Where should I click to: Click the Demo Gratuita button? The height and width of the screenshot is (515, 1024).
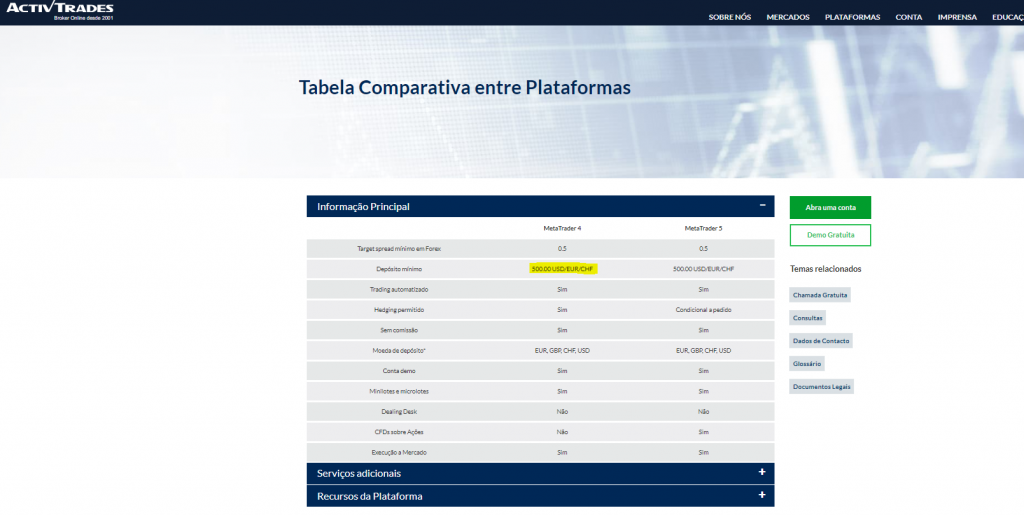coord(830,235)
